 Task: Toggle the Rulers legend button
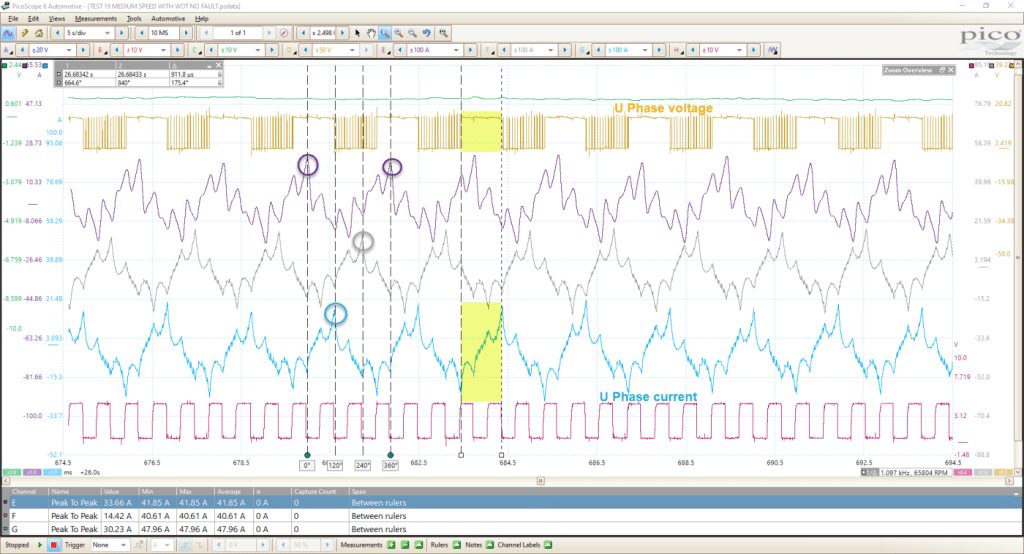(x=456, y=545)
